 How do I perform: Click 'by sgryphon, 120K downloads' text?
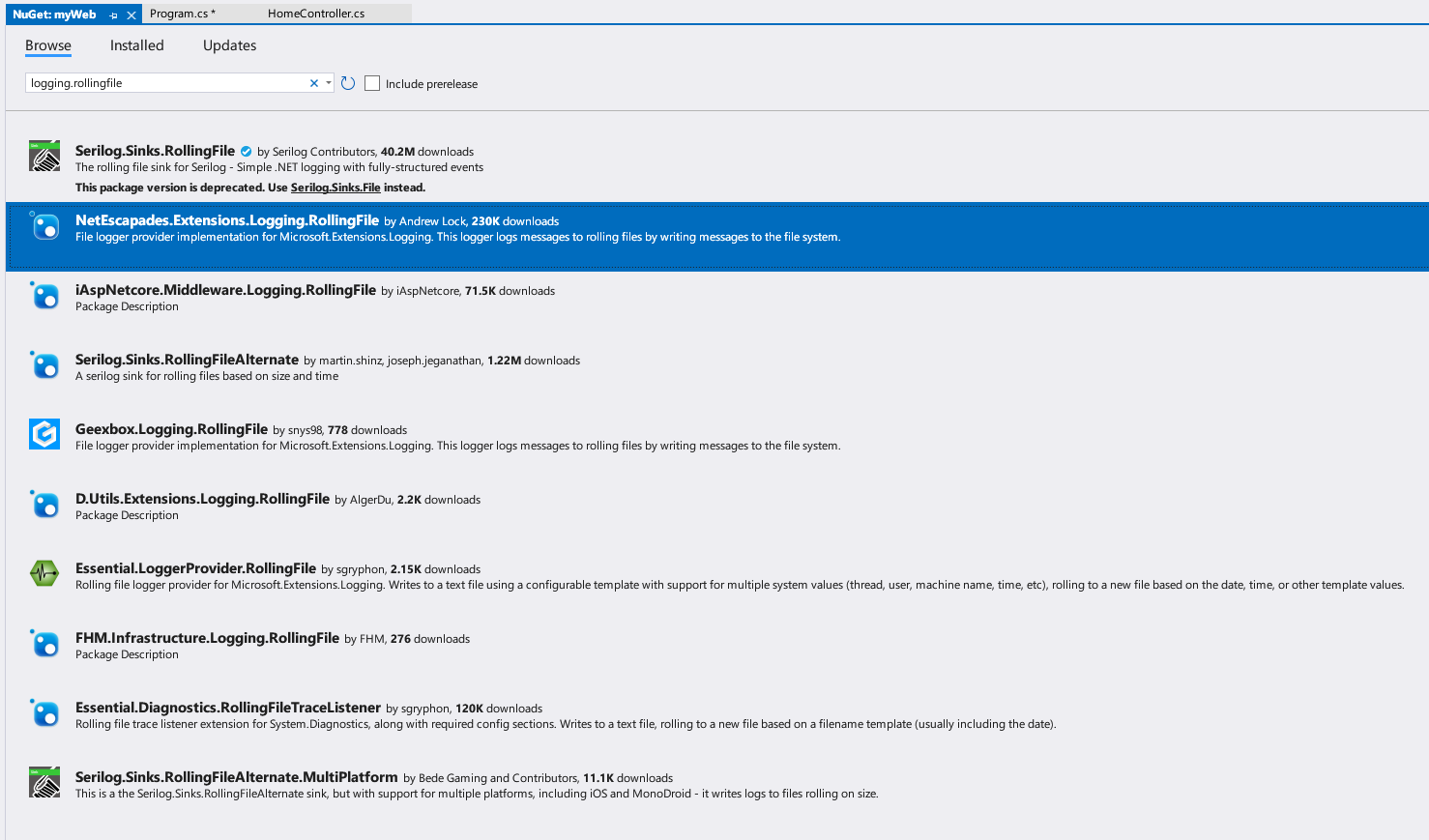point(464,709)
